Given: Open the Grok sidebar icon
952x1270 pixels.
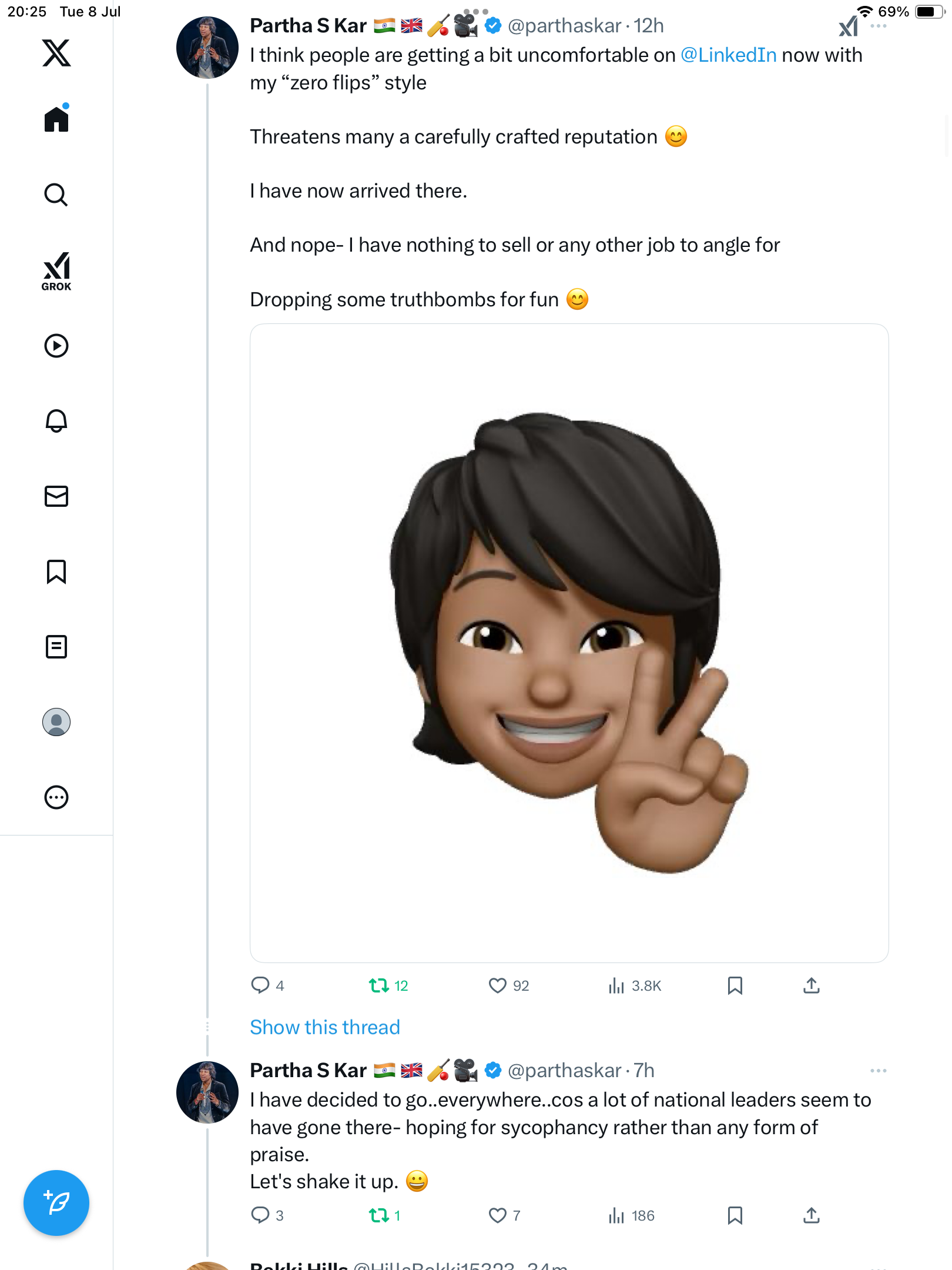Looking at the screenshot, I should pyautogui.click(x=56, y=271).
